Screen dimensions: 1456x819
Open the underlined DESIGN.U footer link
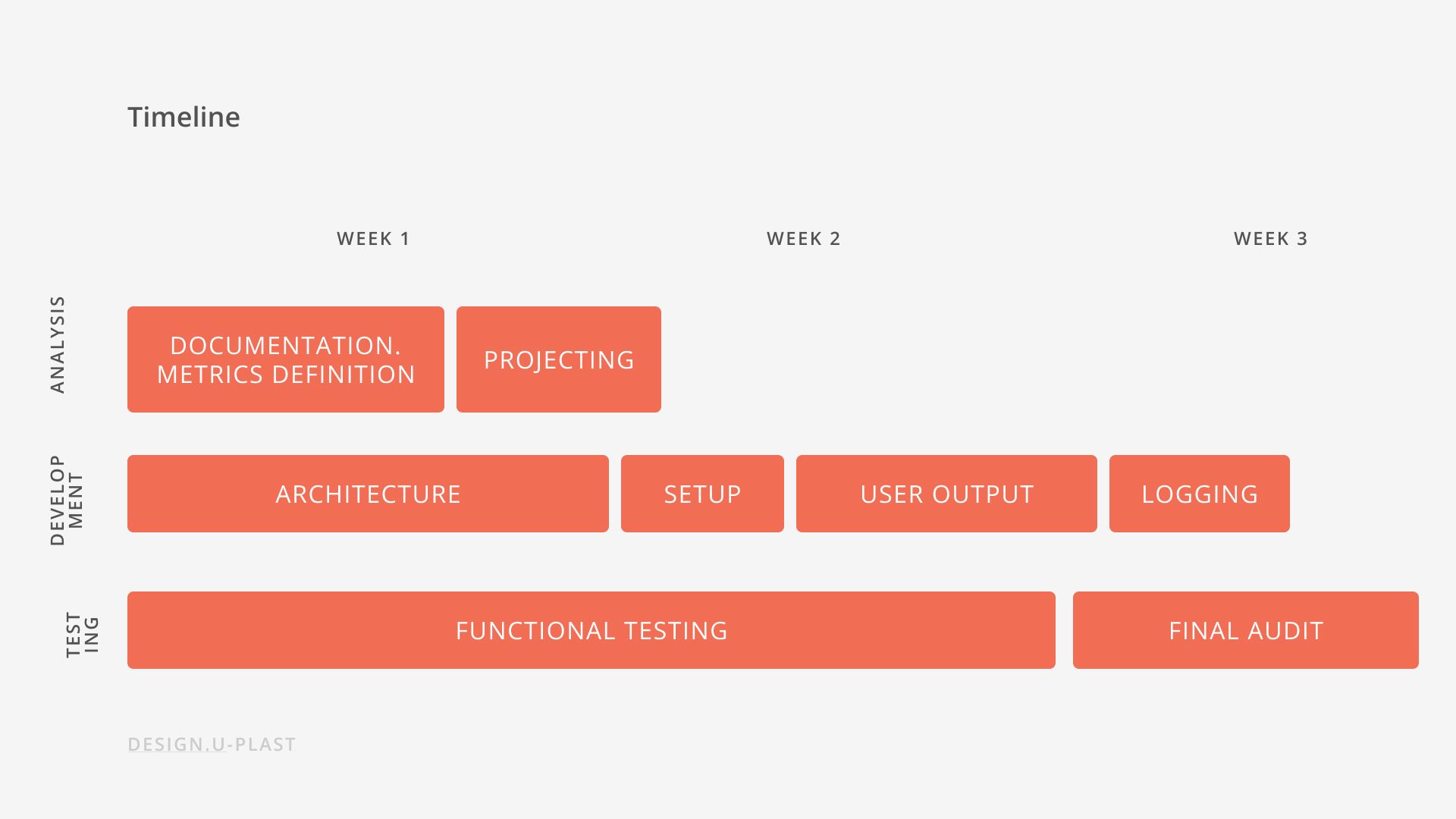(x=176, y=745)
